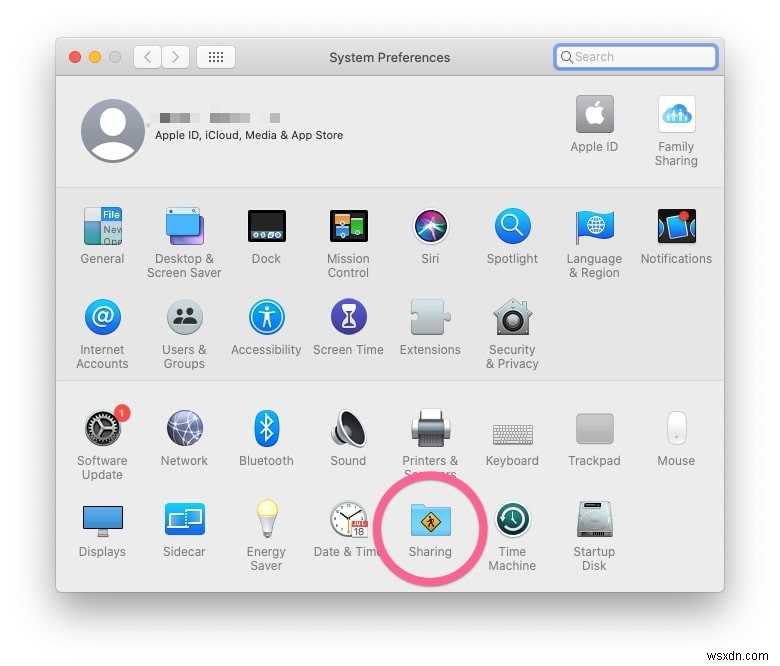
Task: Open Network preferences
Action: point(184,428)
